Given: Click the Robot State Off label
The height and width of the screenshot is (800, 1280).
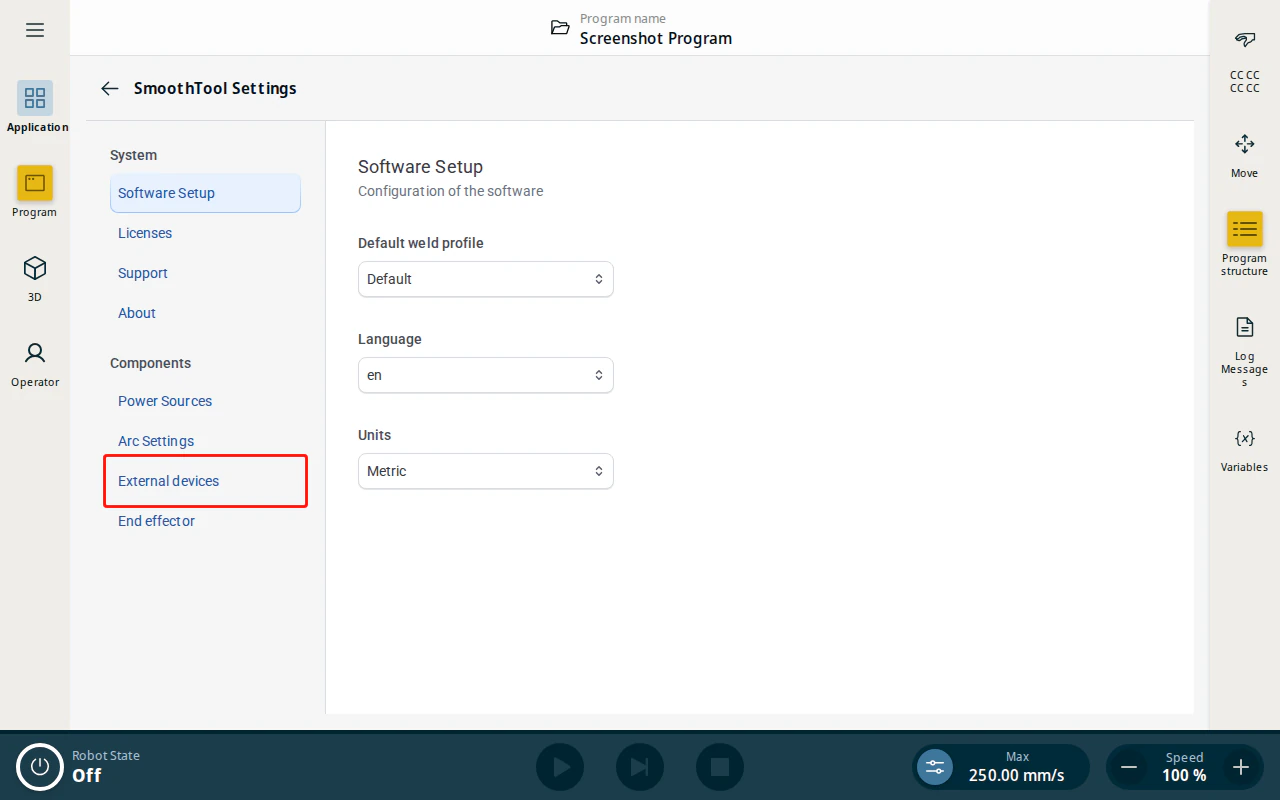Looking at the screenshot, I should pyautogui.click(x=106, y=767).
